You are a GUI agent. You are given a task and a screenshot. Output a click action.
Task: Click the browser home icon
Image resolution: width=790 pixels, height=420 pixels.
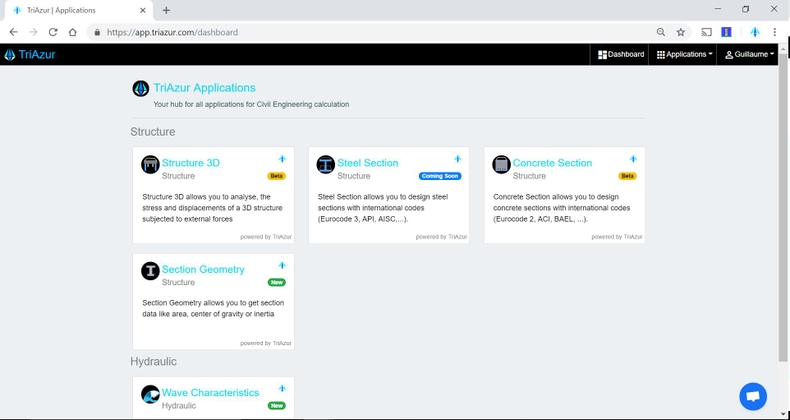[73, 32]
